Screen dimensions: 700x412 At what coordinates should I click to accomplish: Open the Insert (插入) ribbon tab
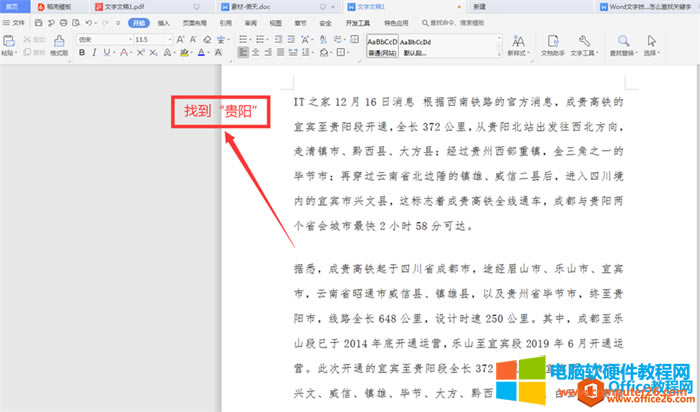162,21
